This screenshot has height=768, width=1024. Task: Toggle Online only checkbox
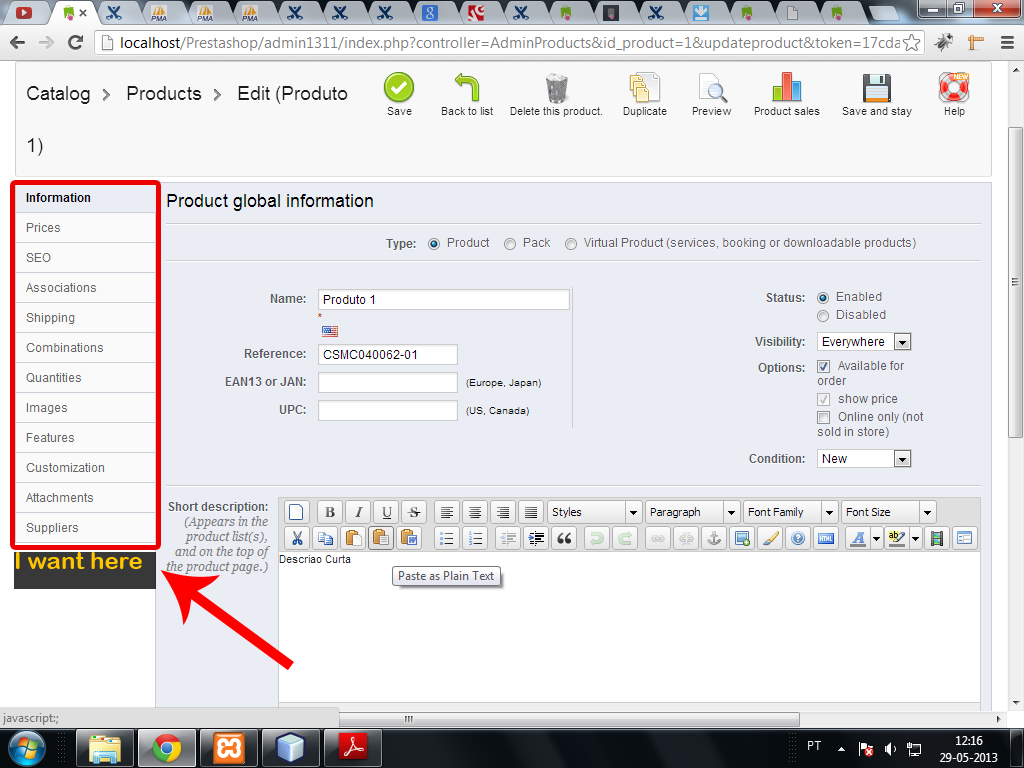coord(824,417)
